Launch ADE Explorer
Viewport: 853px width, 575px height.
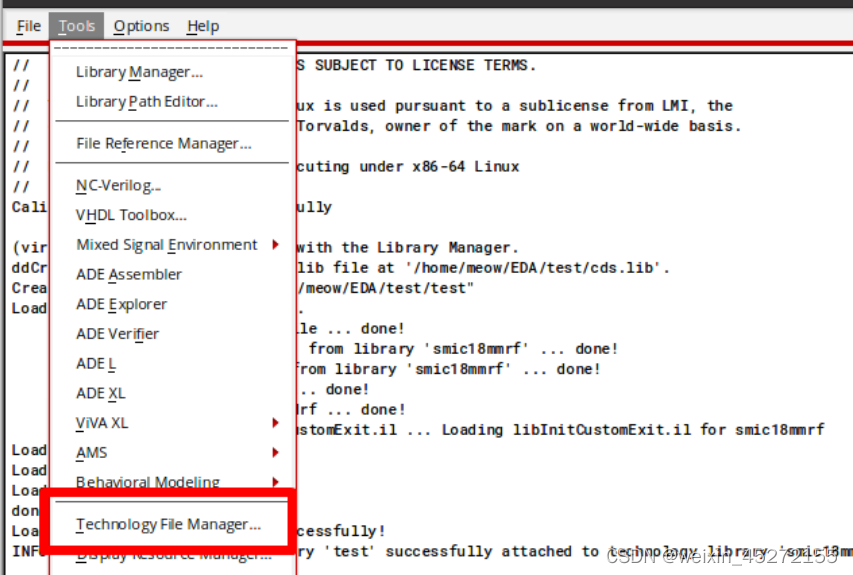(x=121, y=304)
